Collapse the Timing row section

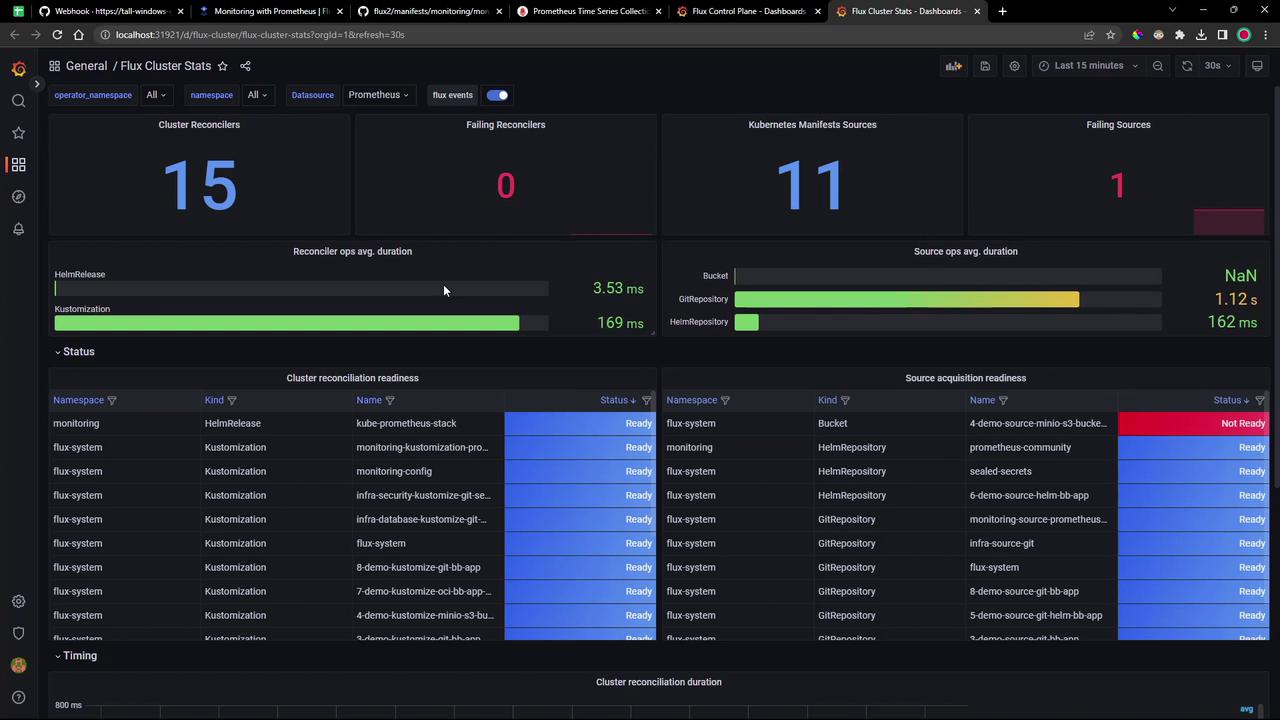(x=76, y=656)
